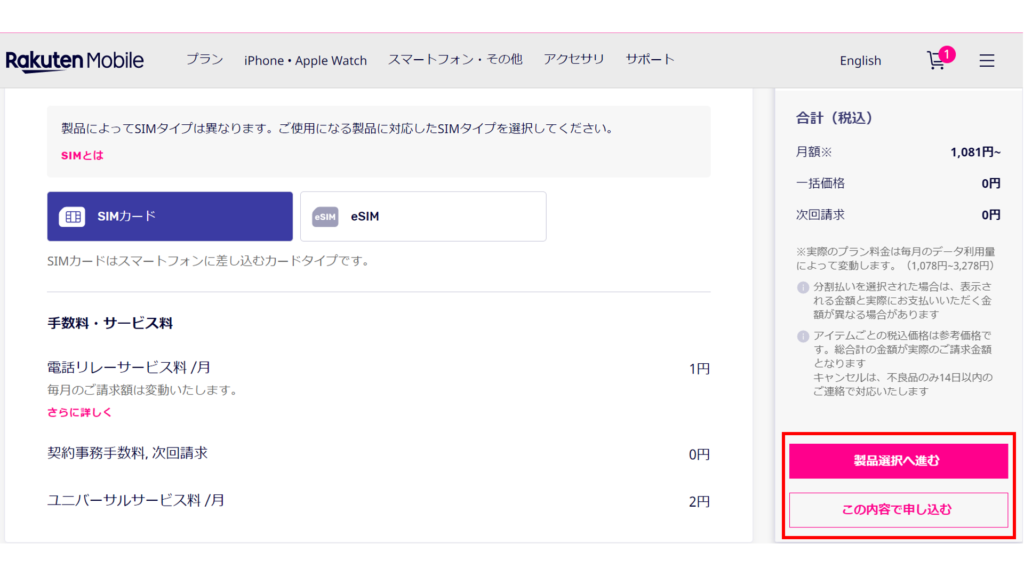Click the pink cart item count badge
Image resolution: width=1024 pixels, height=576 pixels.
947,53
